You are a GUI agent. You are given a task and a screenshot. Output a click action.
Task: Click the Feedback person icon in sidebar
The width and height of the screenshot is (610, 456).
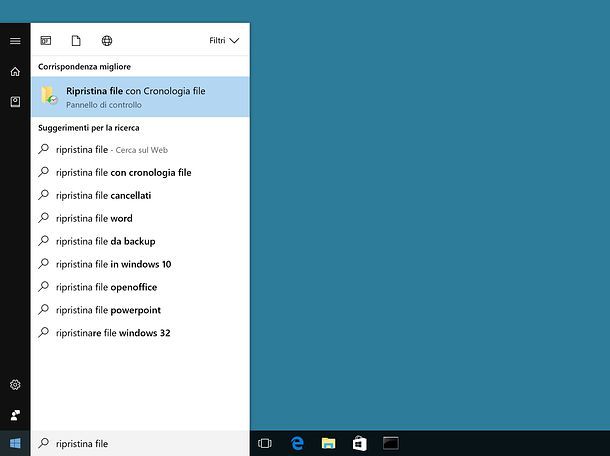[15, 415]
